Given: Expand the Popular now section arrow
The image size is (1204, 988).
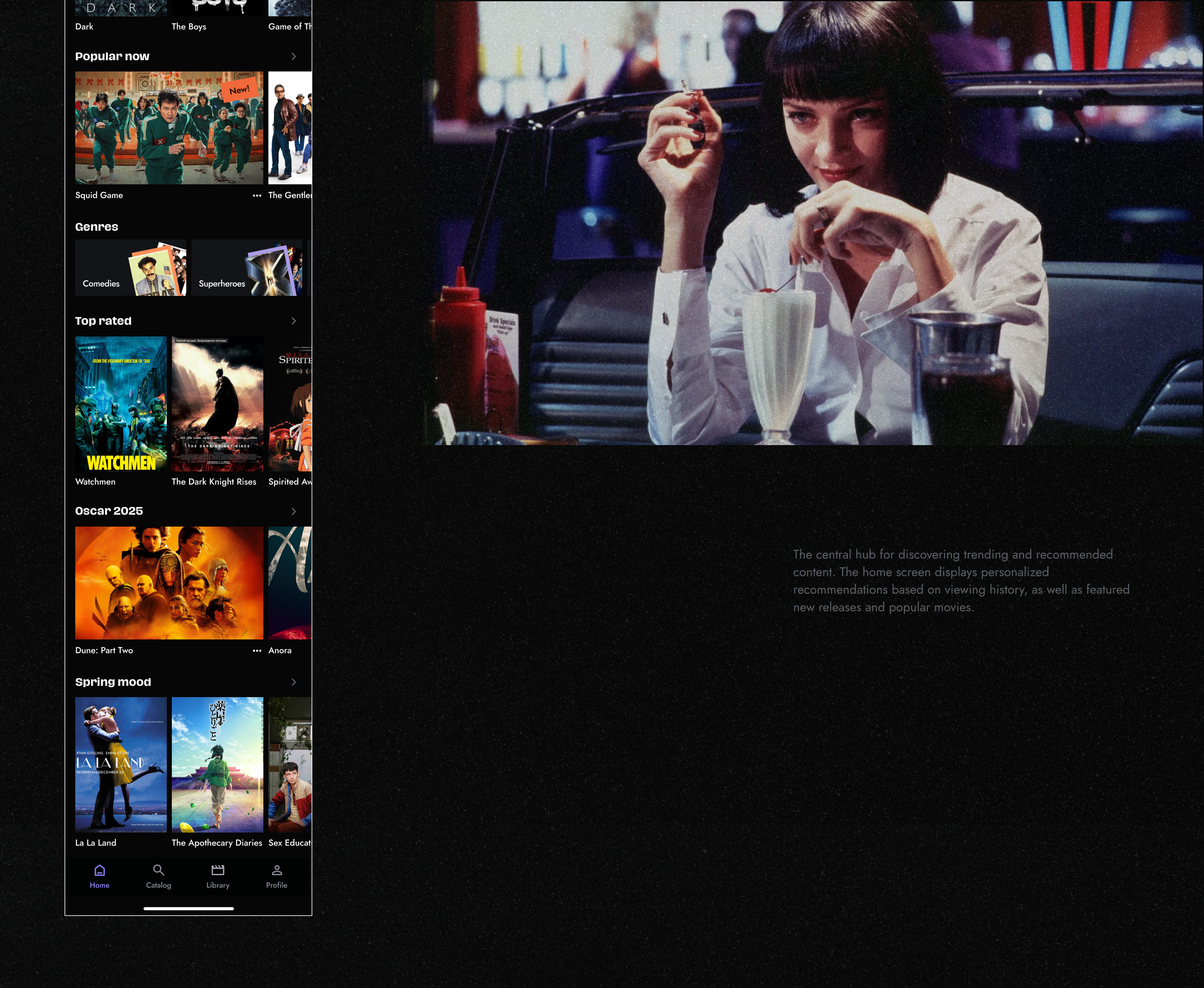Looking at the screenshot, I should point(293,56).
